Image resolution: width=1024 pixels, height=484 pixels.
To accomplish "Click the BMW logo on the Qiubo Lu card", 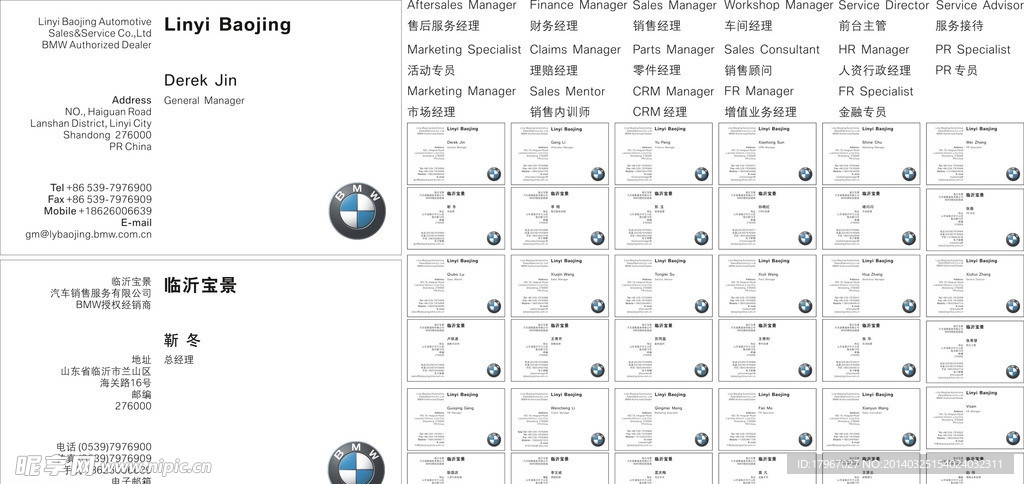I will click(494, 306).
